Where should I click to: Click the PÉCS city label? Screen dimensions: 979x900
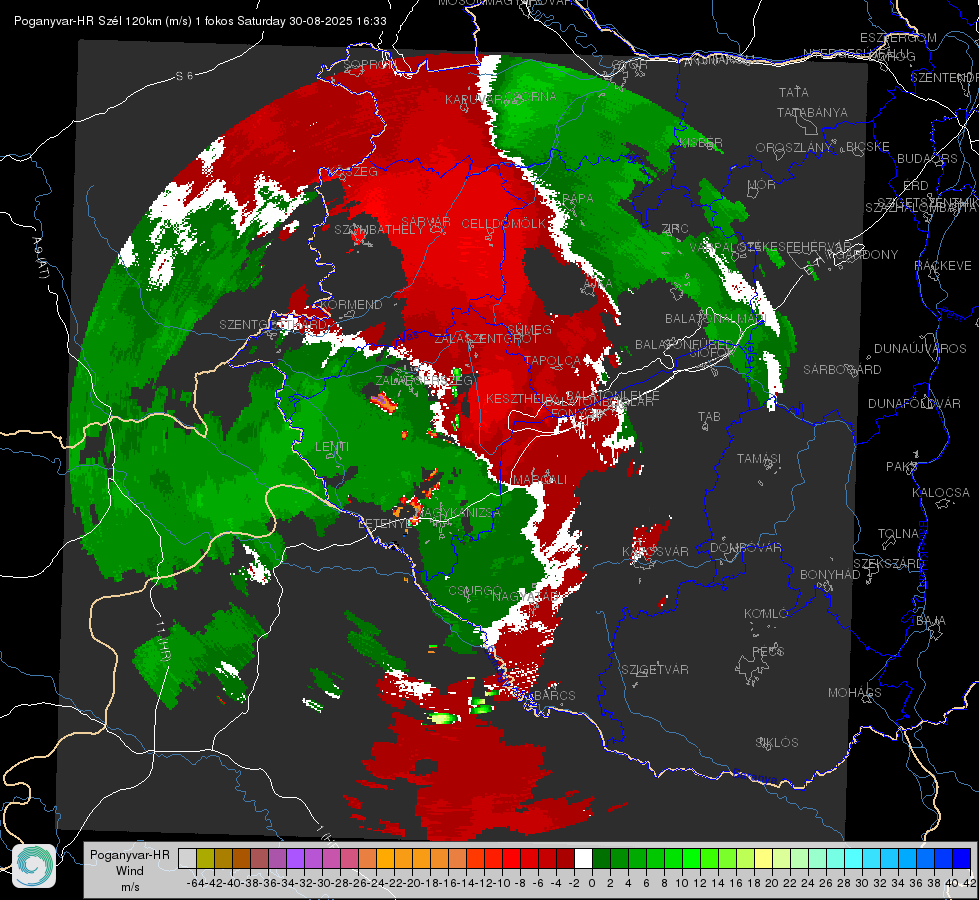pos(768,652)
